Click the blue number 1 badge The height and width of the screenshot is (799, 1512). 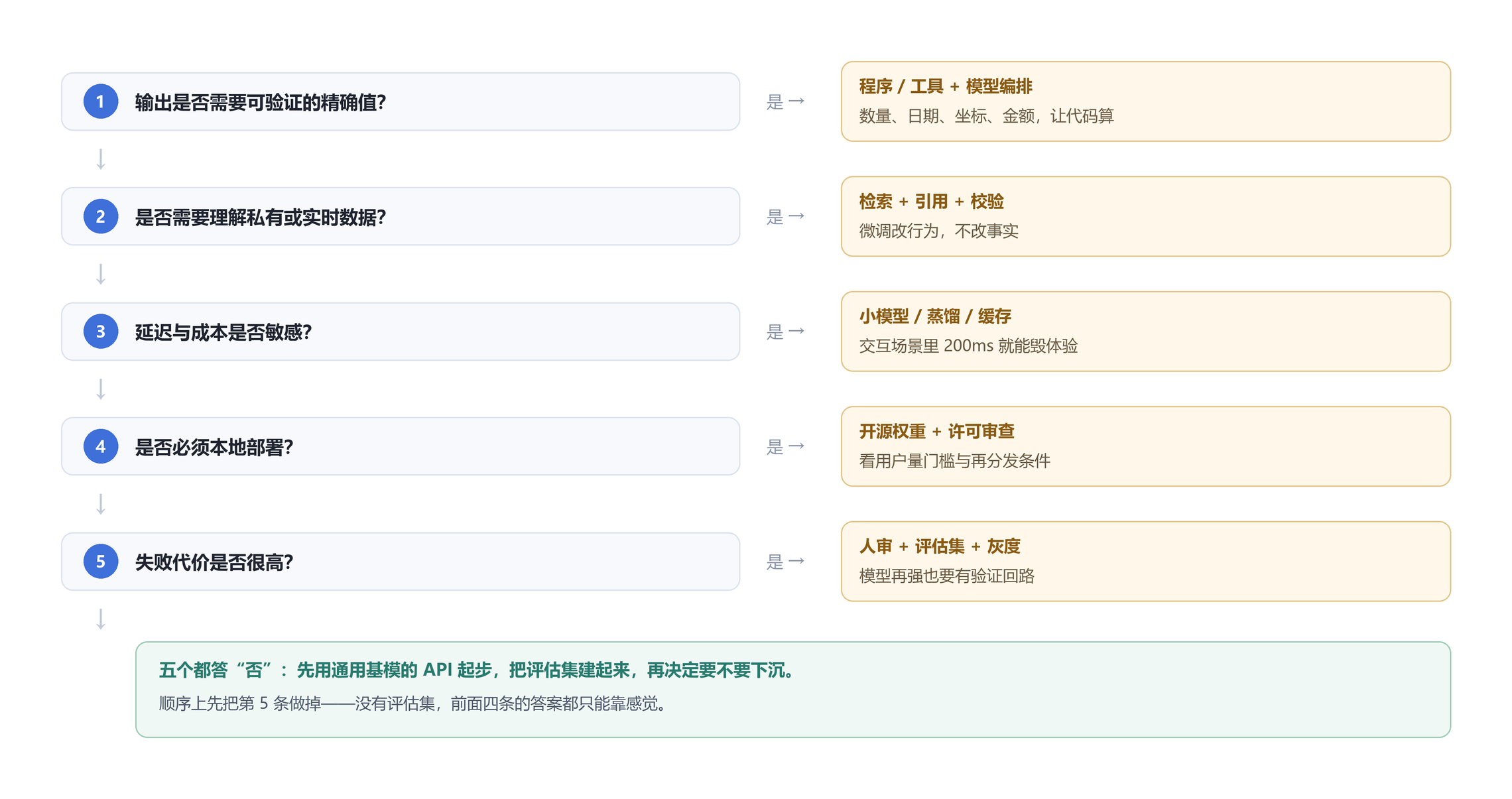pos(101,101)
